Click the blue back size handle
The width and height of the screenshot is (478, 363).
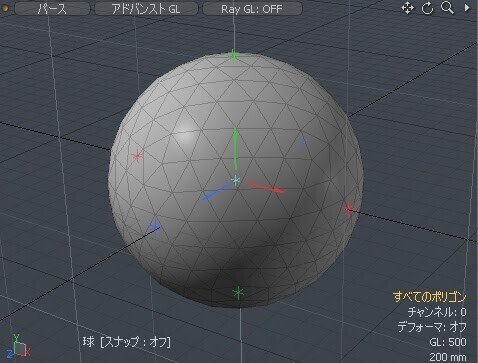pyautogui.click(x=303, y=142)
